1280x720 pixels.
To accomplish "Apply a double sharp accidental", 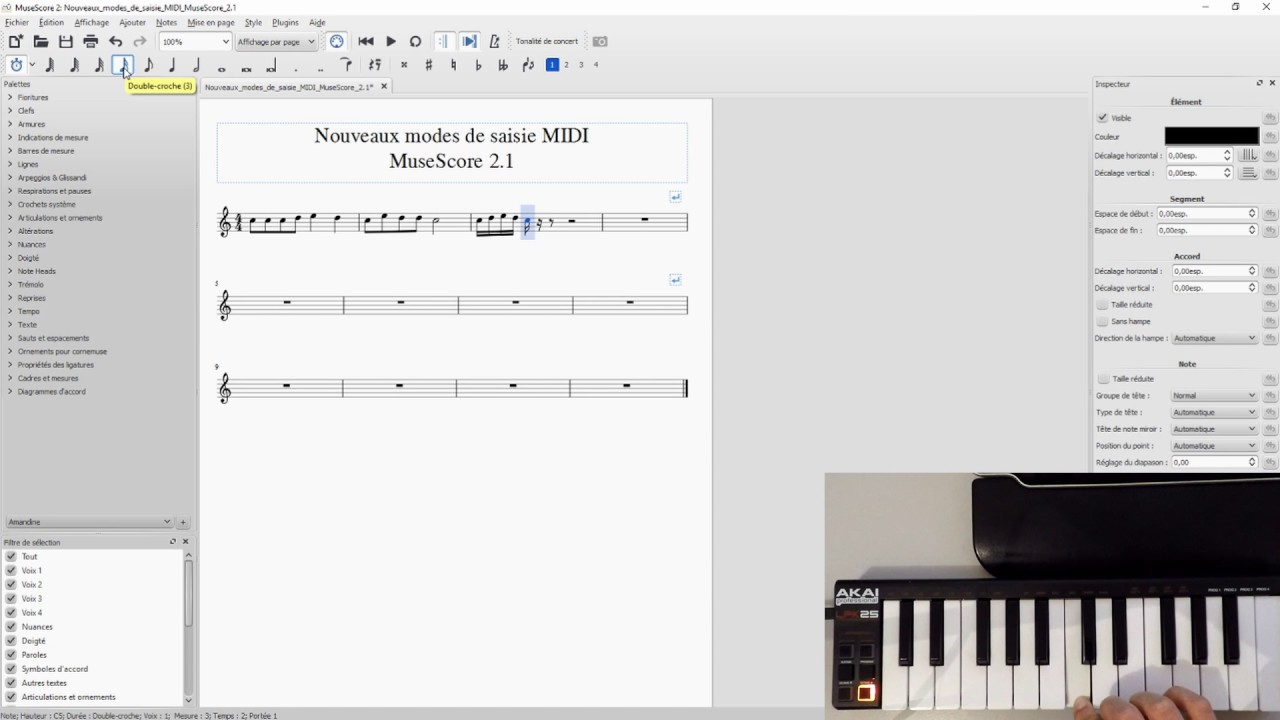I will click(404, 65).
